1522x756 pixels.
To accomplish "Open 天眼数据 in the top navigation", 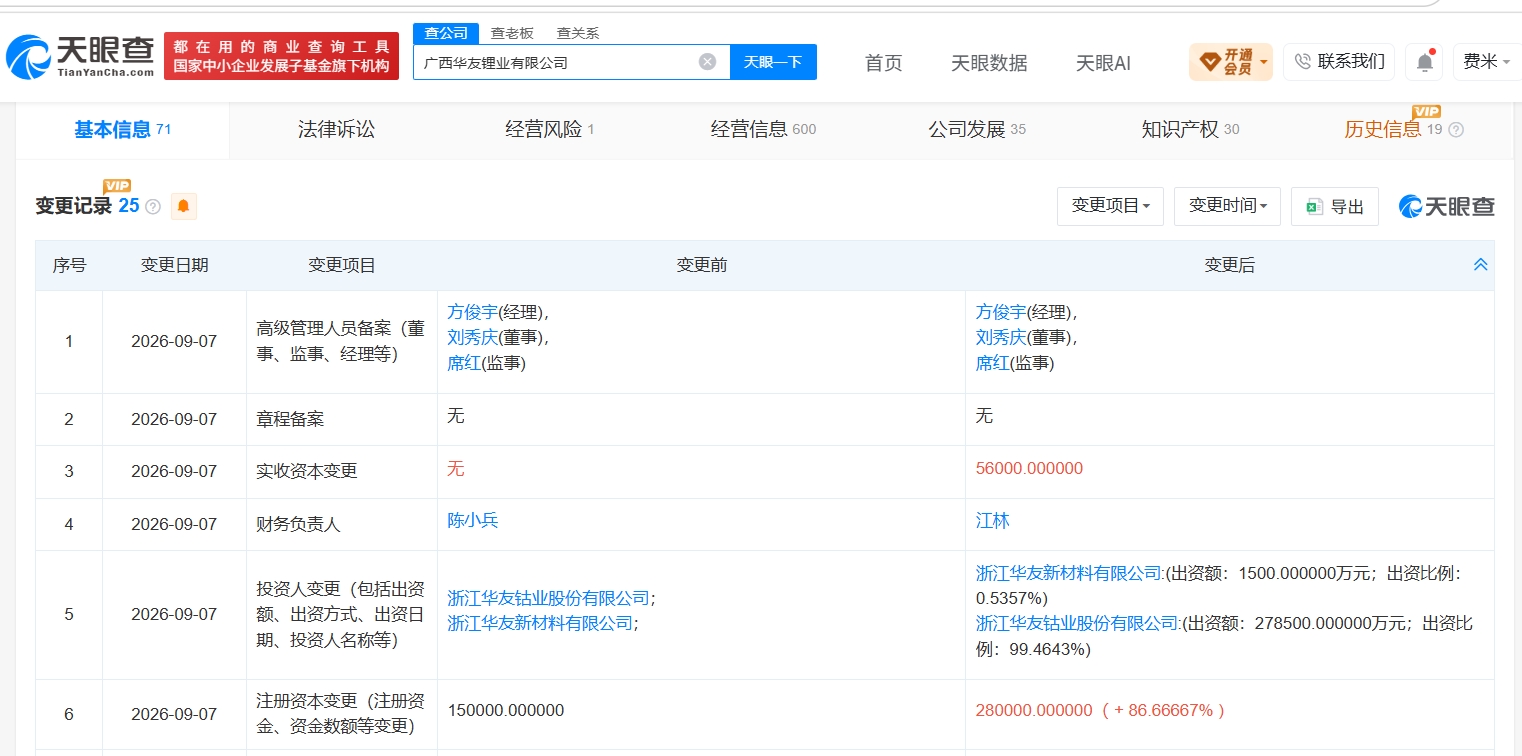I will click(x=989, y=63).
